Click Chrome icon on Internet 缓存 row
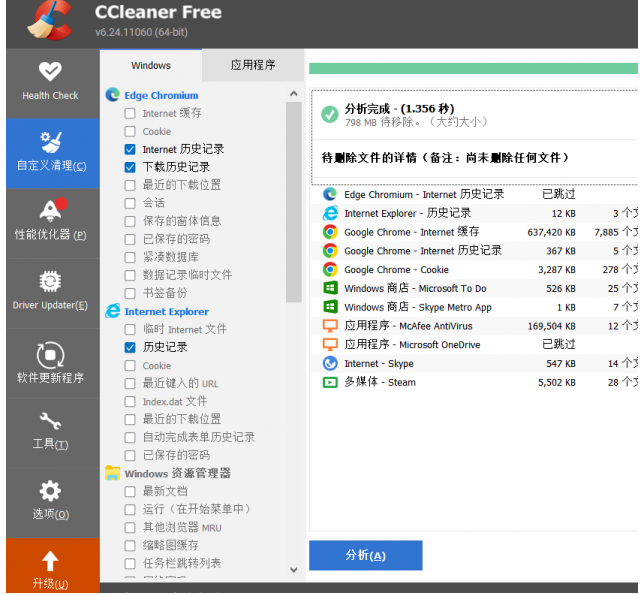The image size is (640, 595). (x=330, y=232)
